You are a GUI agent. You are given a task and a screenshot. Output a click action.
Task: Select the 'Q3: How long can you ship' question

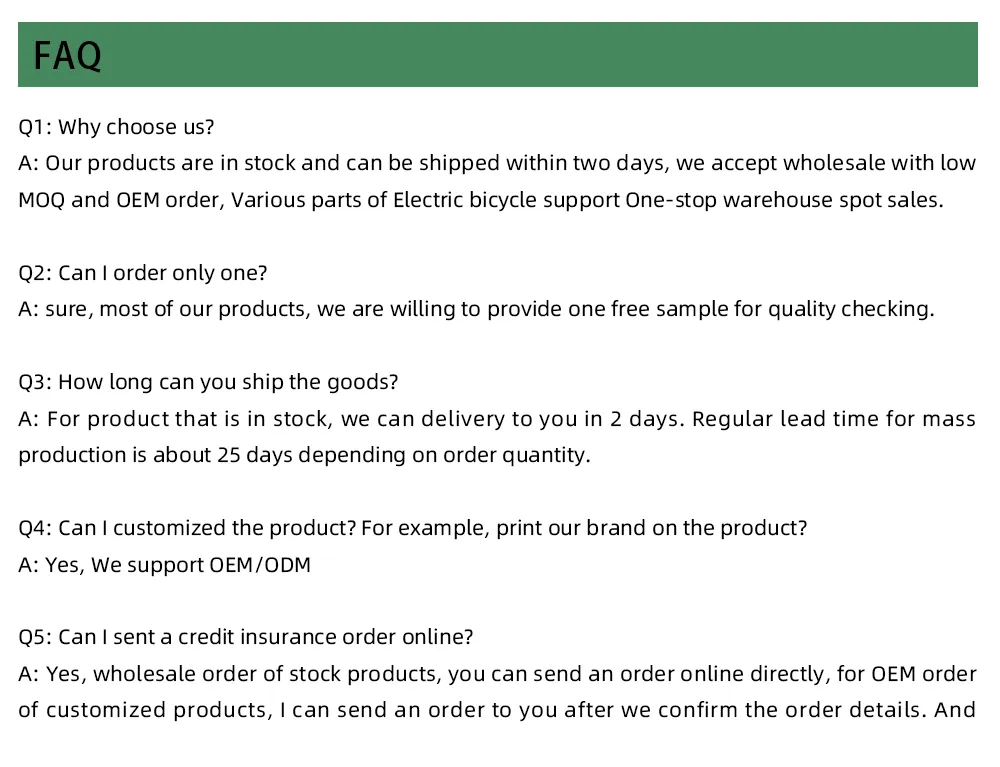tap(208, 382)
